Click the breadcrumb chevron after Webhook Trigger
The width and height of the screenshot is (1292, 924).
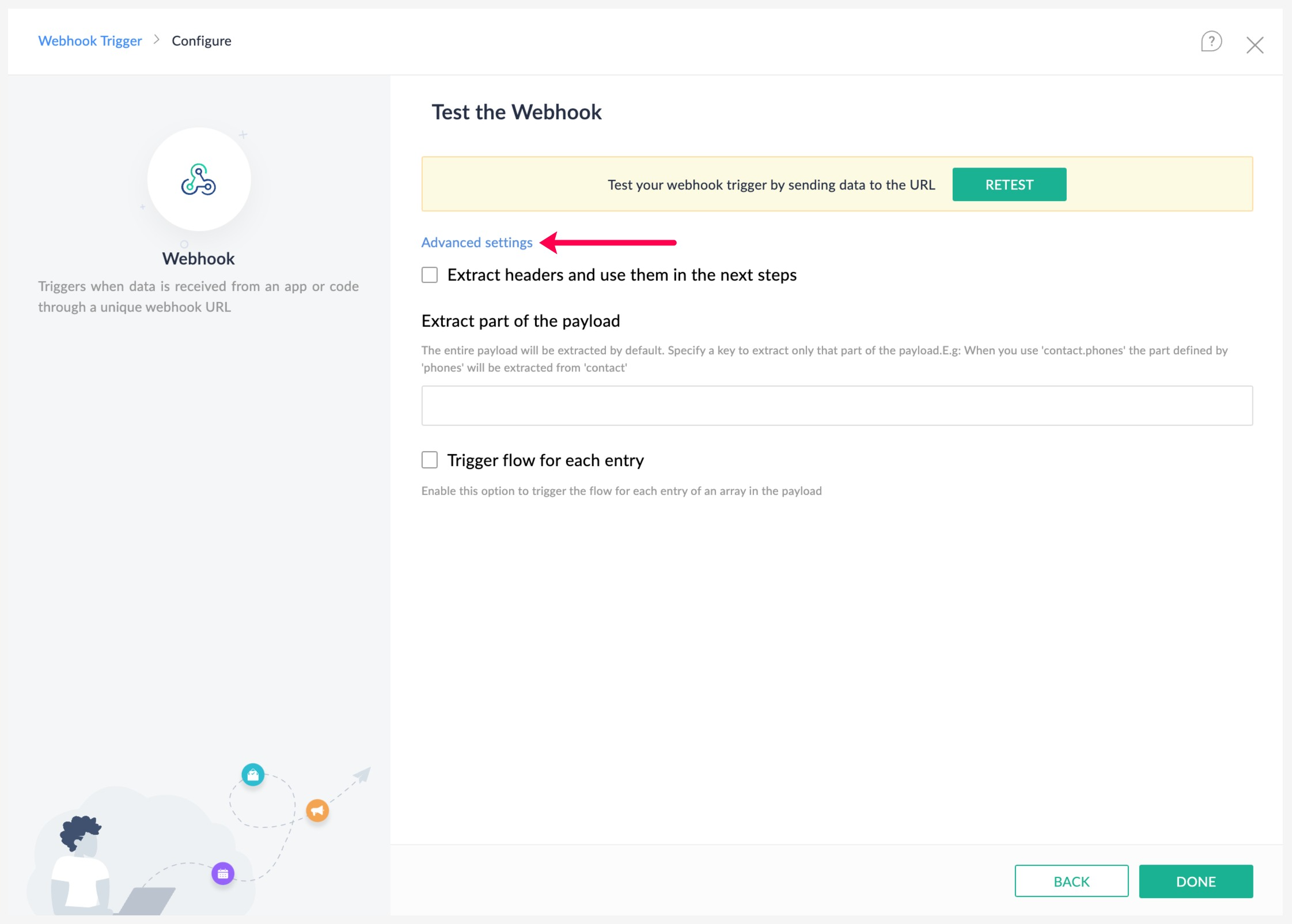[x=155, y=40]
